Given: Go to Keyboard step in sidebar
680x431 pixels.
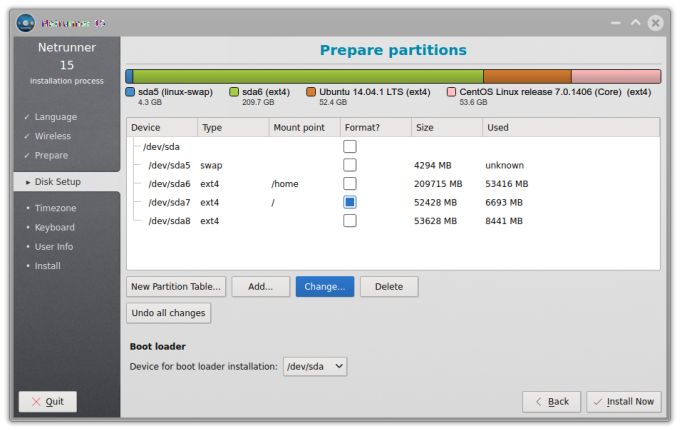Looking at the screenshot, I should (55, 227).
